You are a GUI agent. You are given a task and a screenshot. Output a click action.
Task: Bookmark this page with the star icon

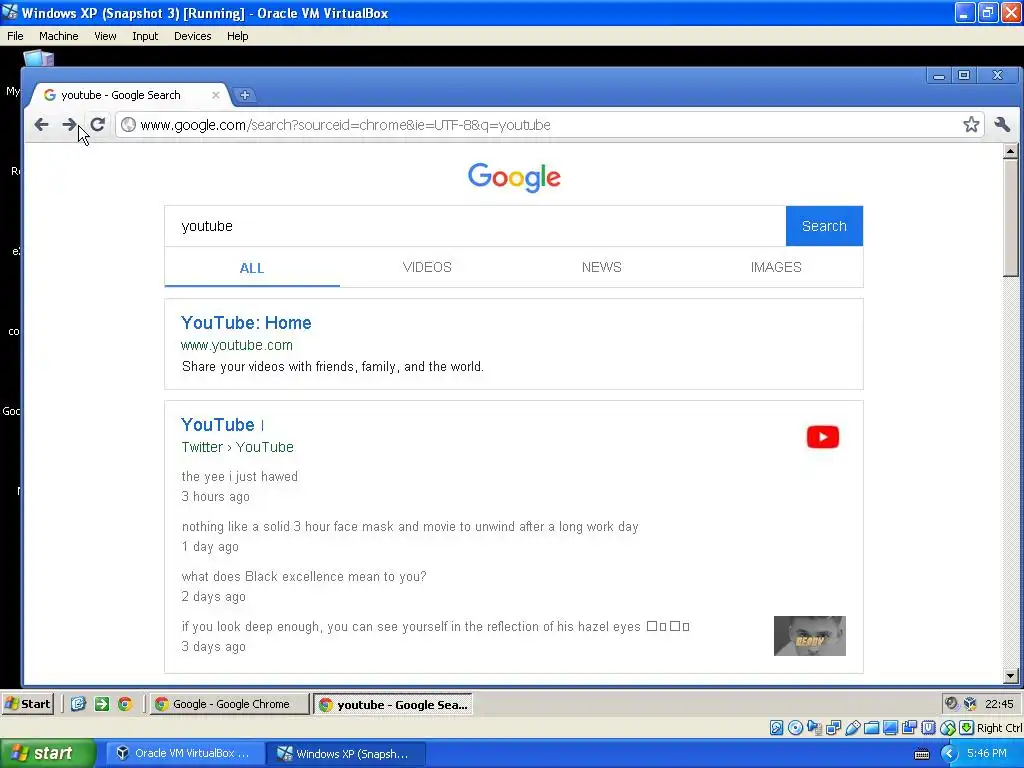(971, 125)
